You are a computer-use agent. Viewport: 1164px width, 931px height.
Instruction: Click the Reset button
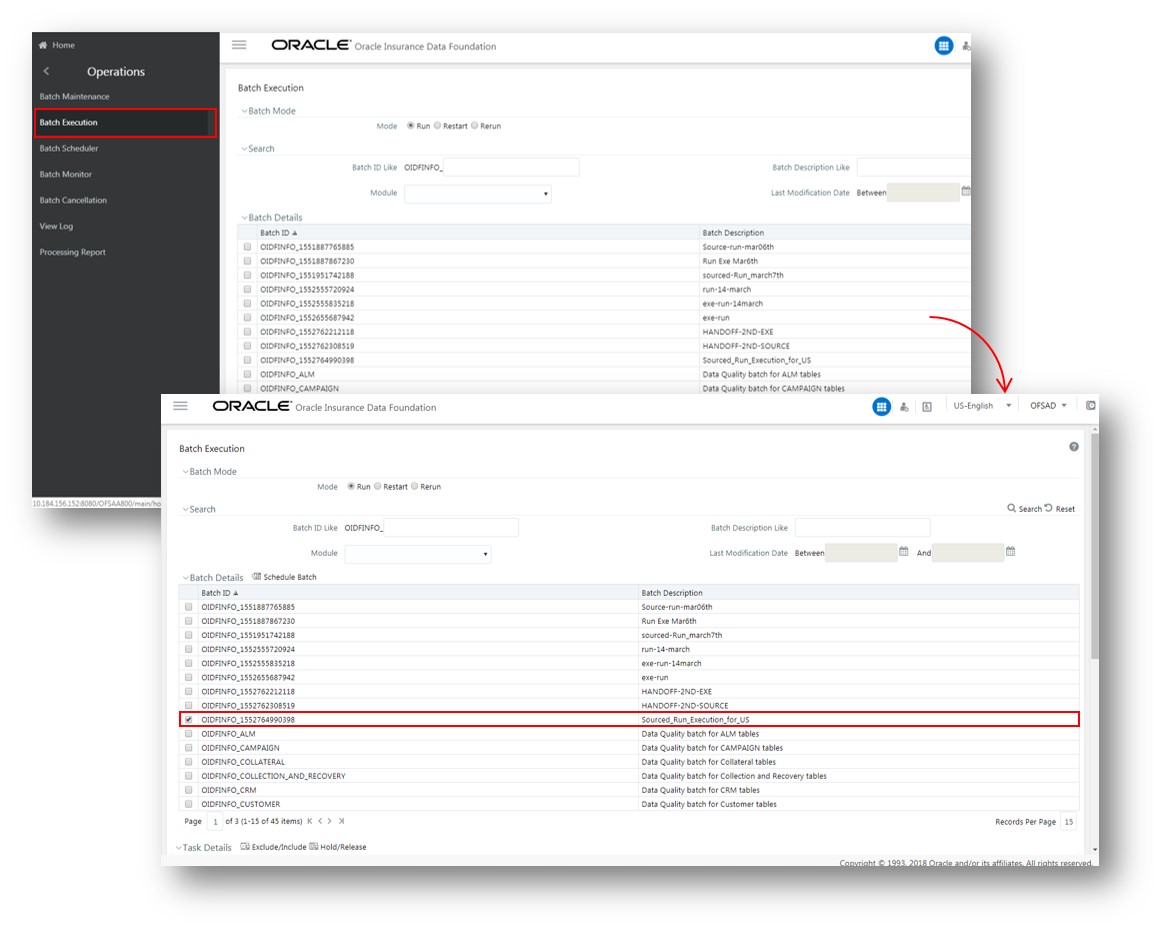pos(1060,509)
